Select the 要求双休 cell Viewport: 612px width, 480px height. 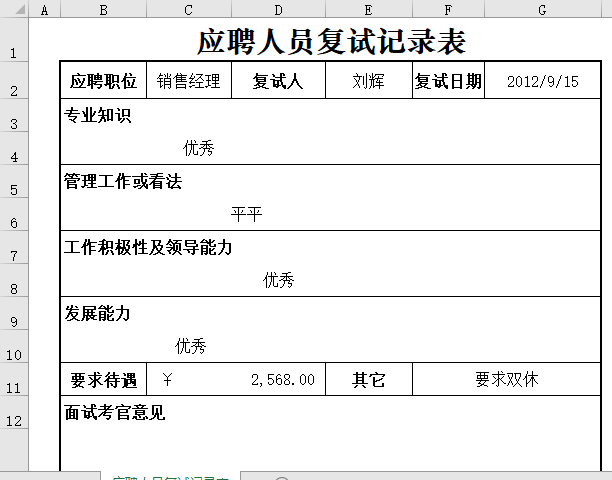506,380
